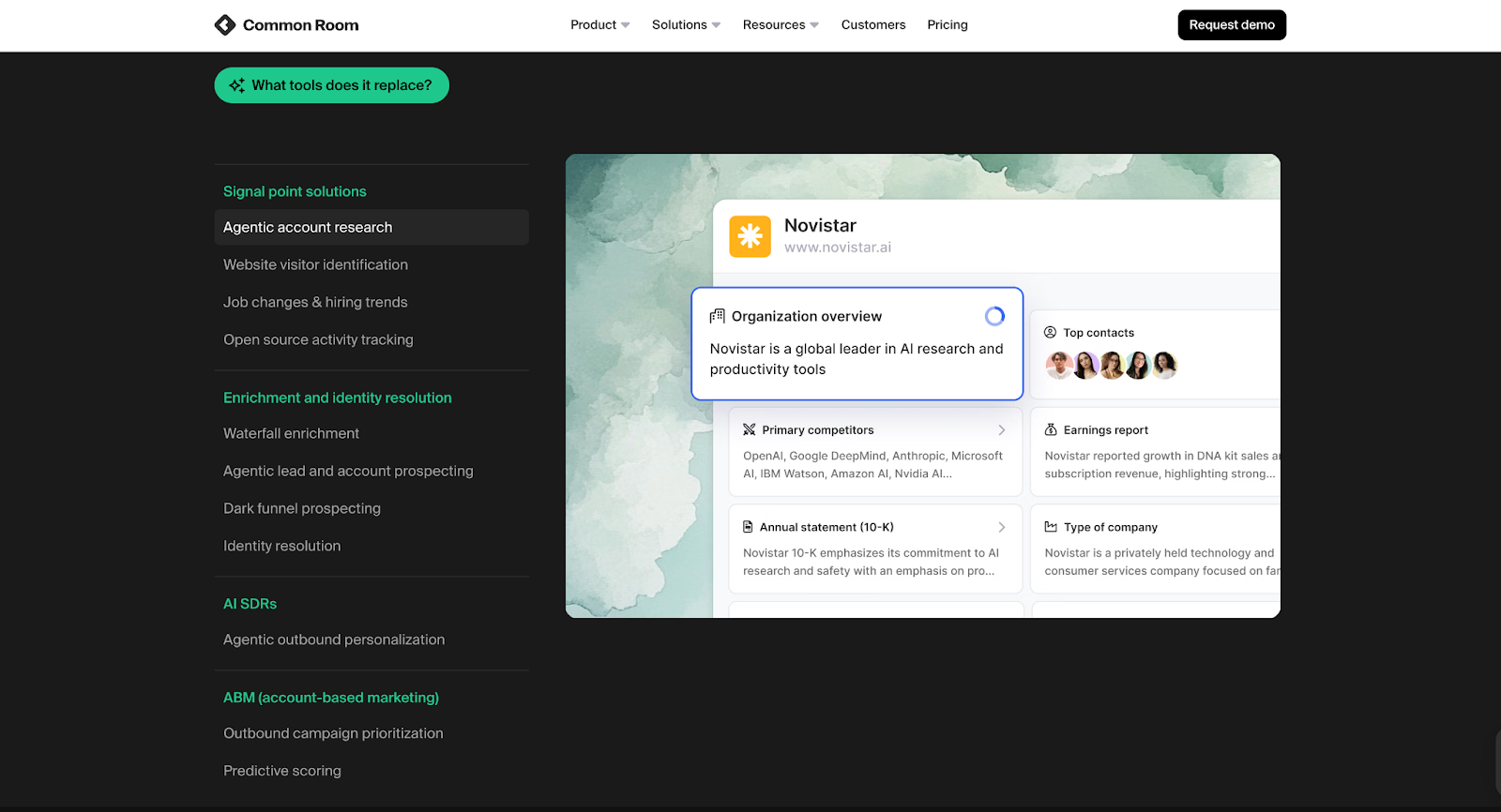The height and width of the screenshot is (812, 1501).
Task: Click the Type of company chart icon
Action: 1051,527
